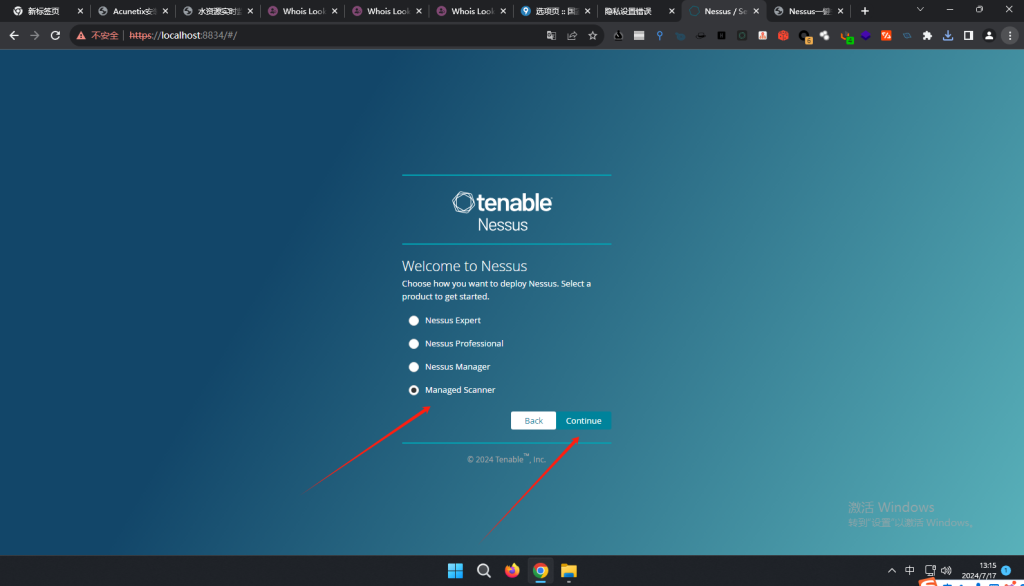Click the Back button in the Nessus form
This screenshot has height=586, width=1024.
533,421
